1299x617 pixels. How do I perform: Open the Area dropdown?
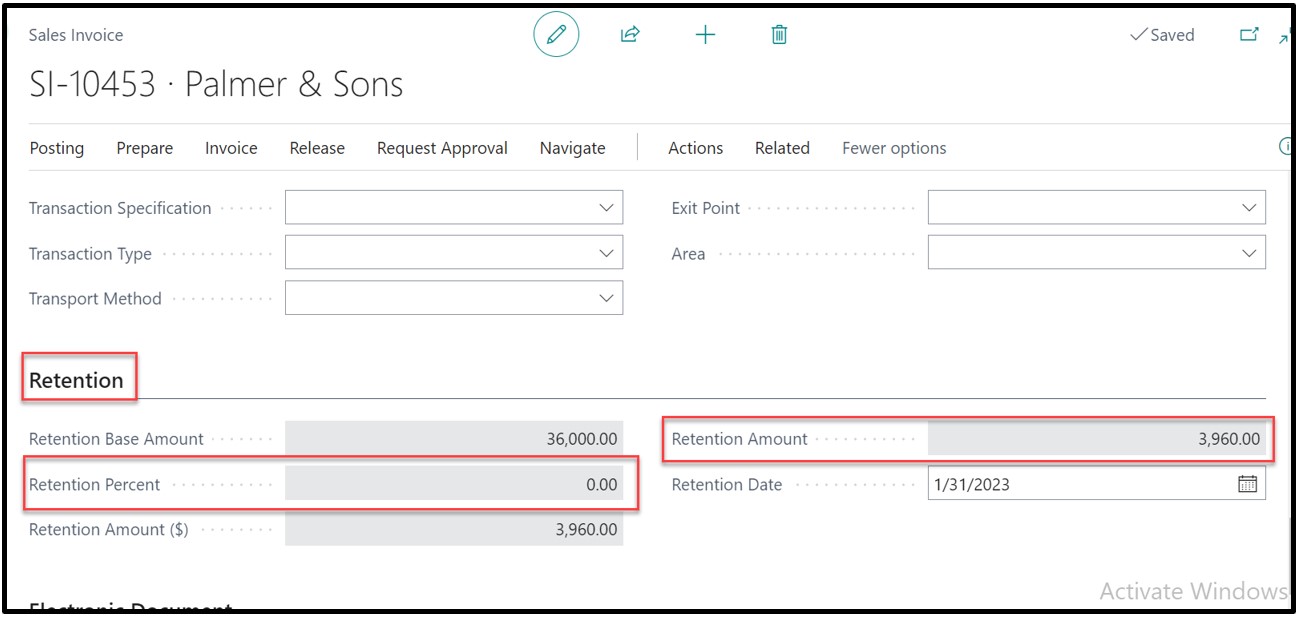(x=1248, y=254)
